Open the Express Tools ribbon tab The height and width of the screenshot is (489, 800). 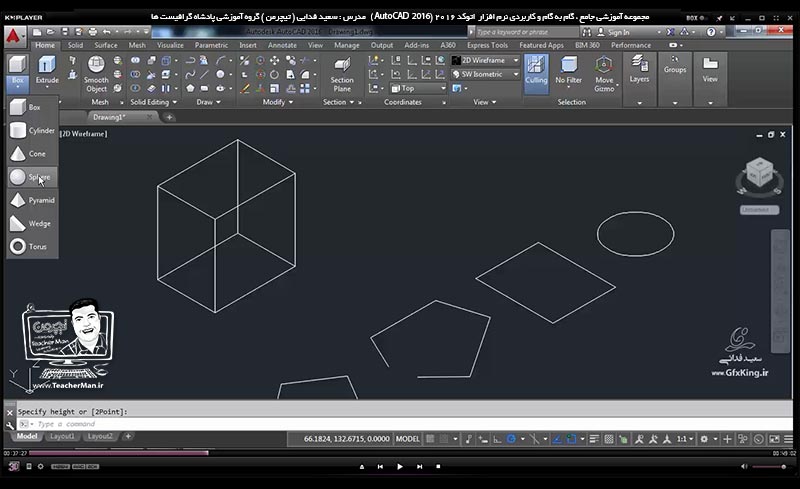487,45
